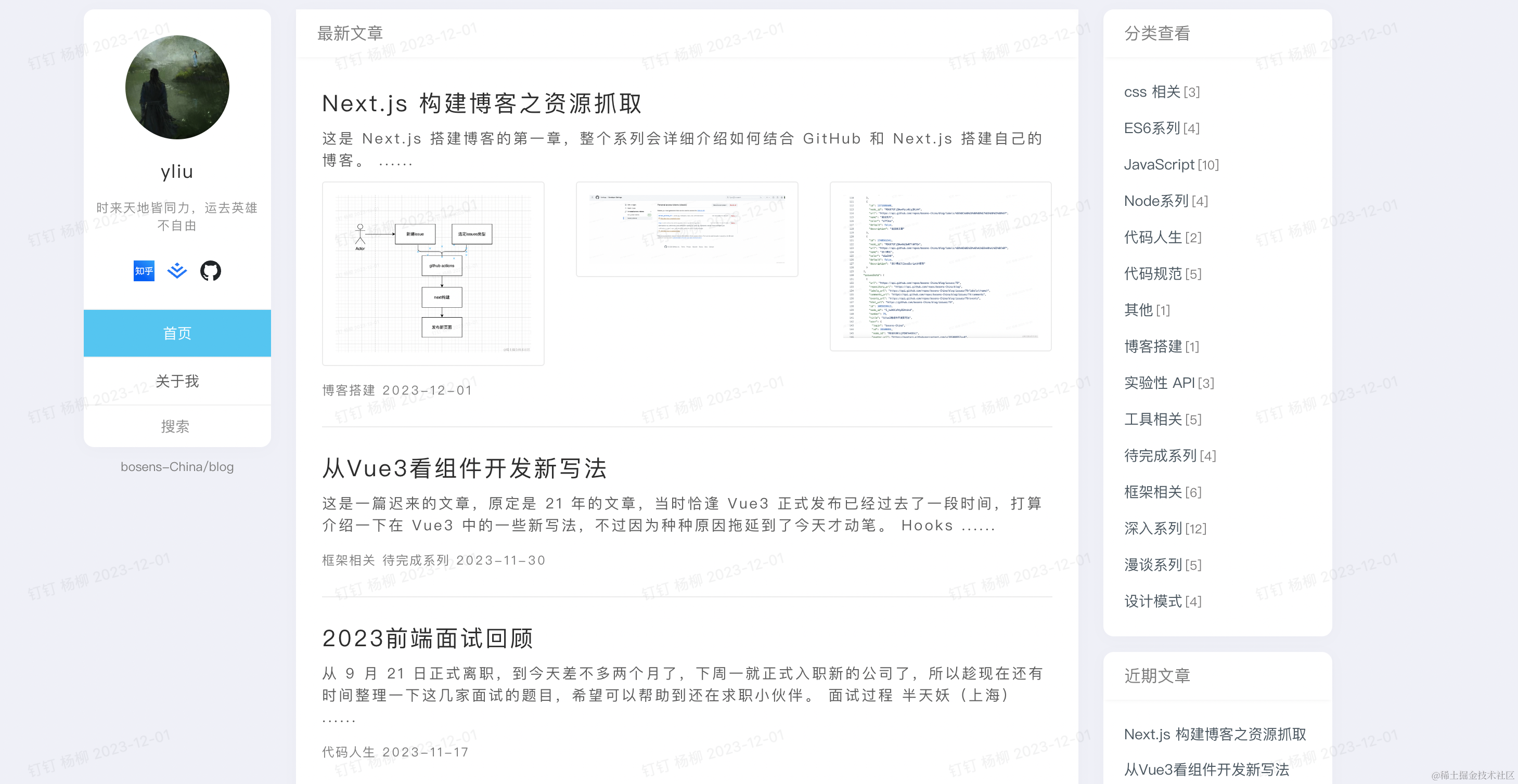The height and width of the screenshot is (784, 1518).
Task: Open the 关于我 page
Action: coord(177,381)
